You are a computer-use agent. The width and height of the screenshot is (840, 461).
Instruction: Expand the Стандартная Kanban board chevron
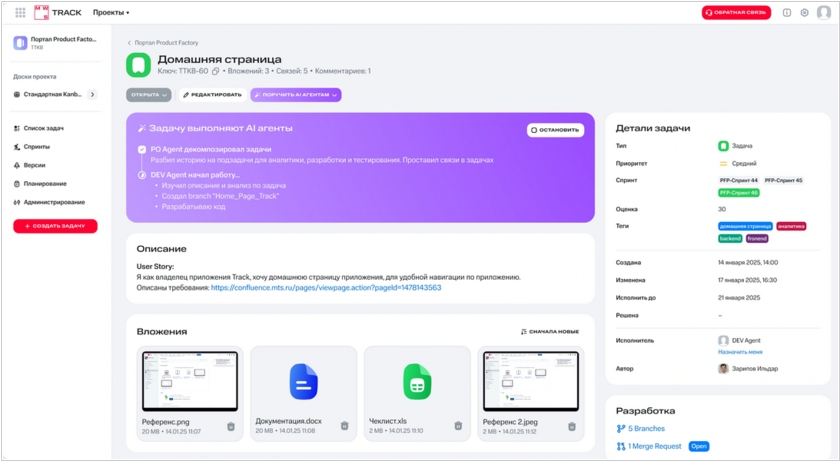click(92, 95)
